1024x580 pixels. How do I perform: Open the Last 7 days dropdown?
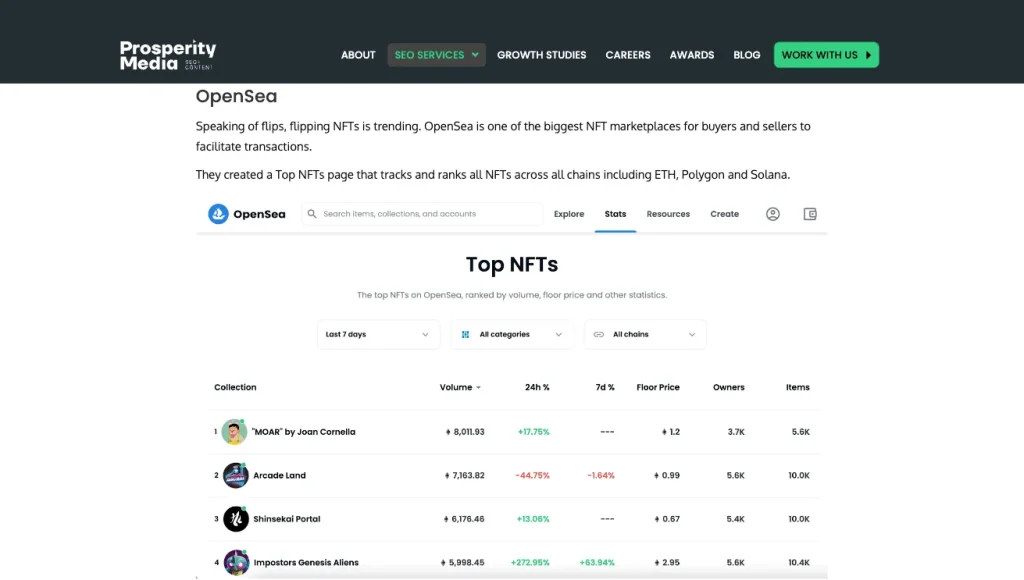coord(378,334)
